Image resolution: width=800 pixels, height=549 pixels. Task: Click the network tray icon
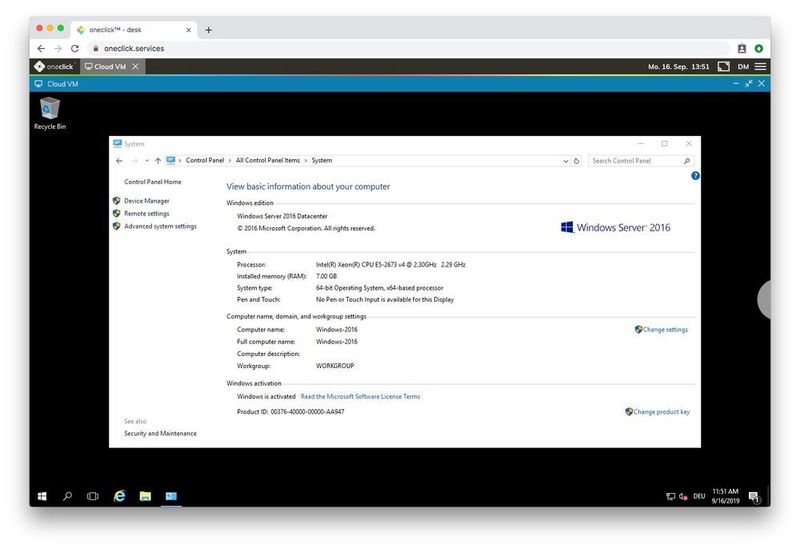click(x=670, y=496)
